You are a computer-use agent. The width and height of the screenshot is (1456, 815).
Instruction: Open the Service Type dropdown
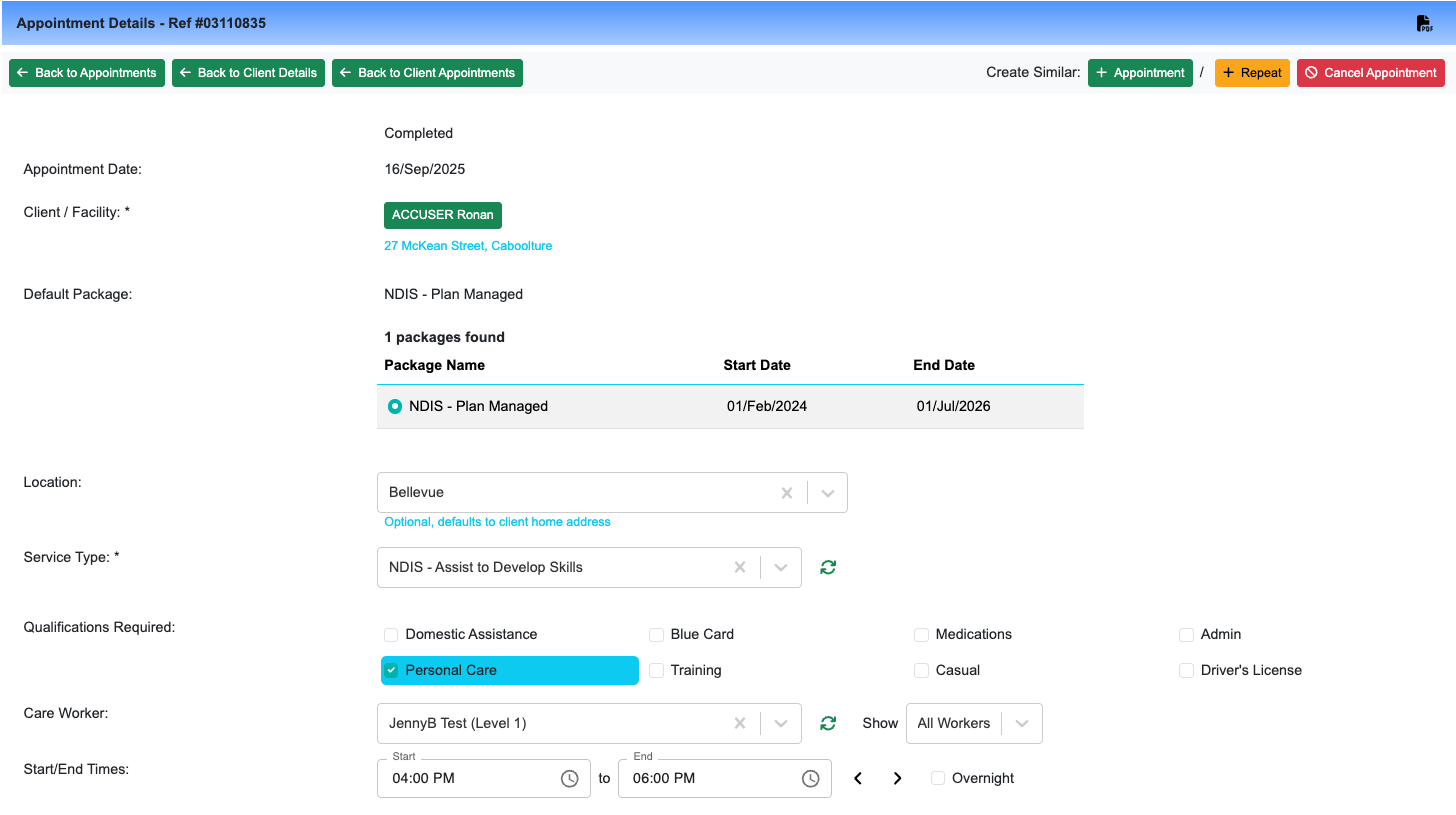click(x=781, y=567)
